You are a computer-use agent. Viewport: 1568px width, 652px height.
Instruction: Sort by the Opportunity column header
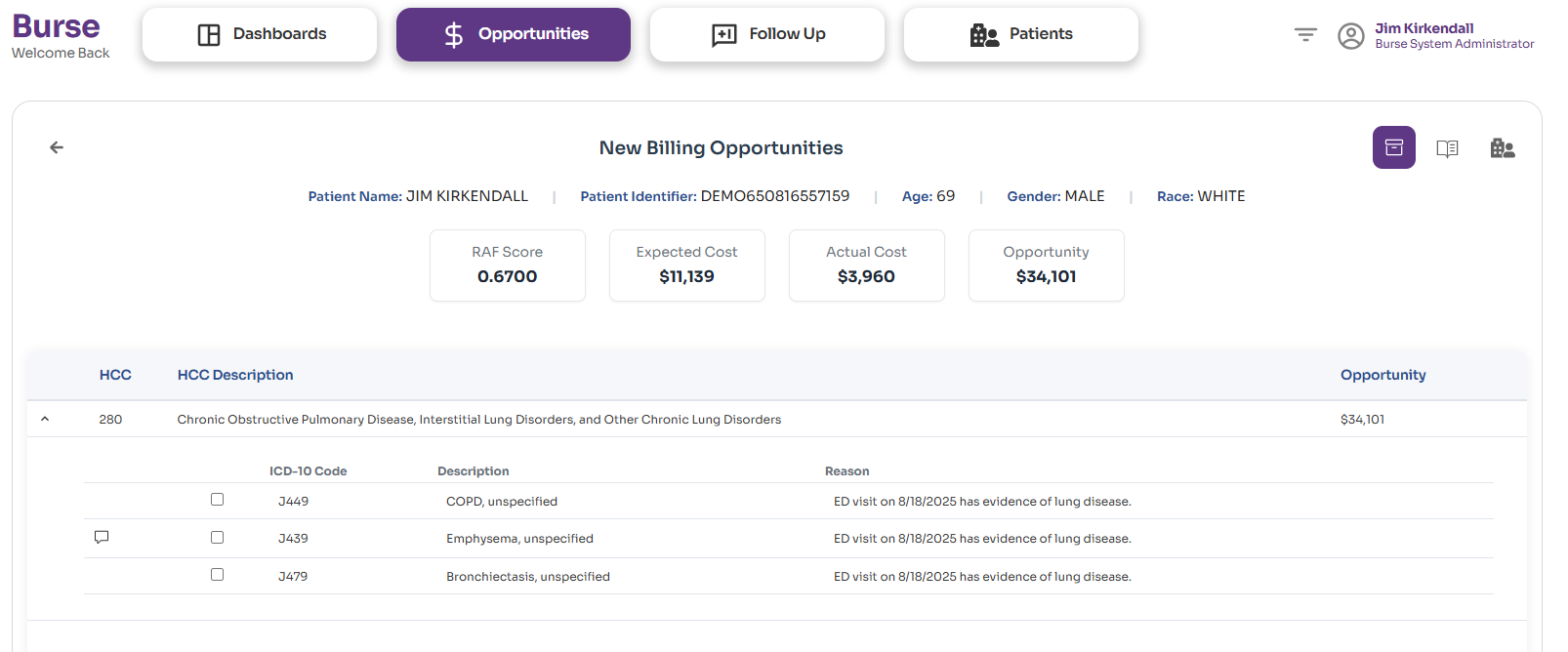click(1382, 375)
